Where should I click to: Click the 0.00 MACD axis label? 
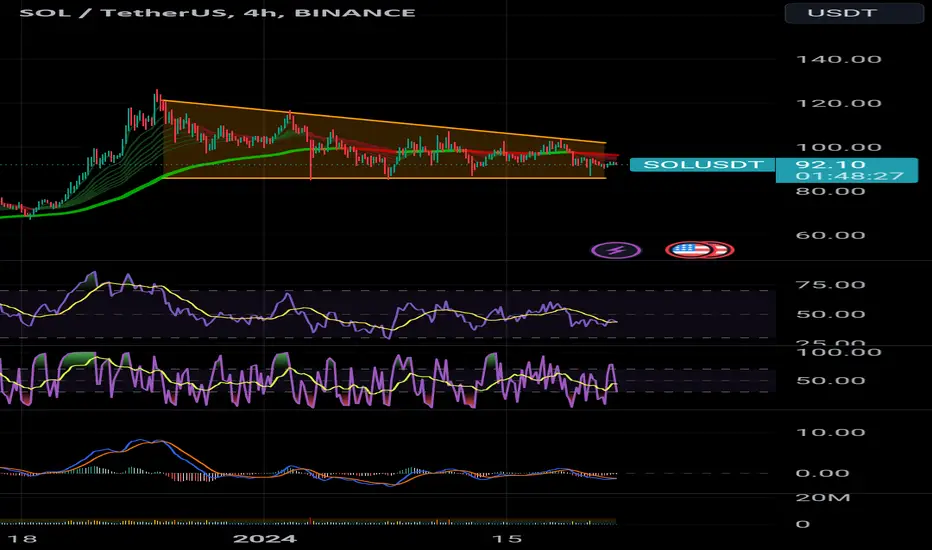click(x=823, y=473)
